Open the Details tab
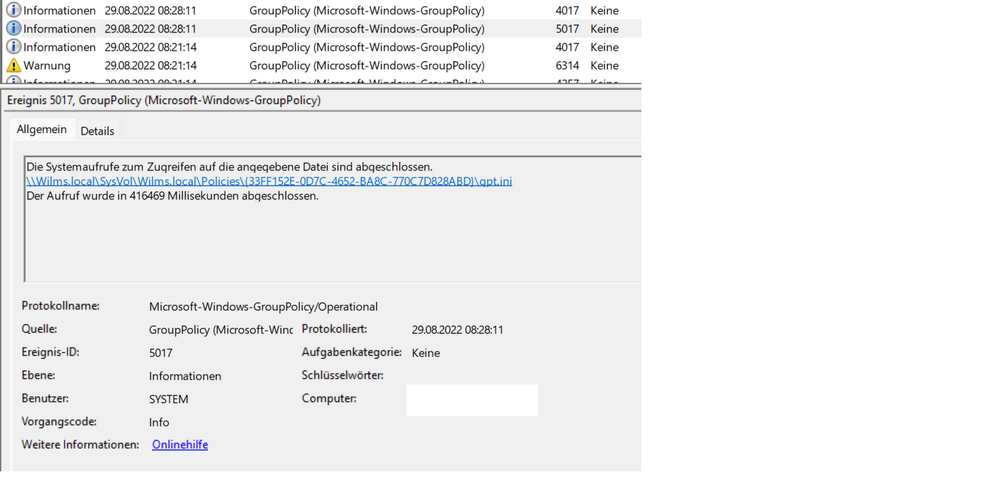The height and width of the screenshot is (490, 1000). pos(97,131)
